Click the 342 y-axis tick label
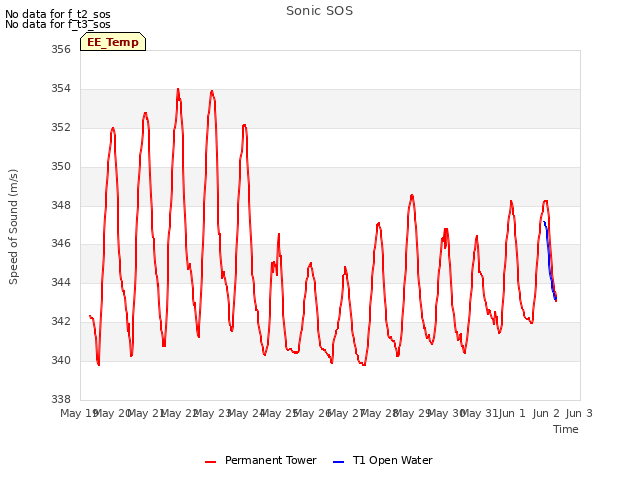The height and width of the screenshot is (480, 640). tap(60, 321)
